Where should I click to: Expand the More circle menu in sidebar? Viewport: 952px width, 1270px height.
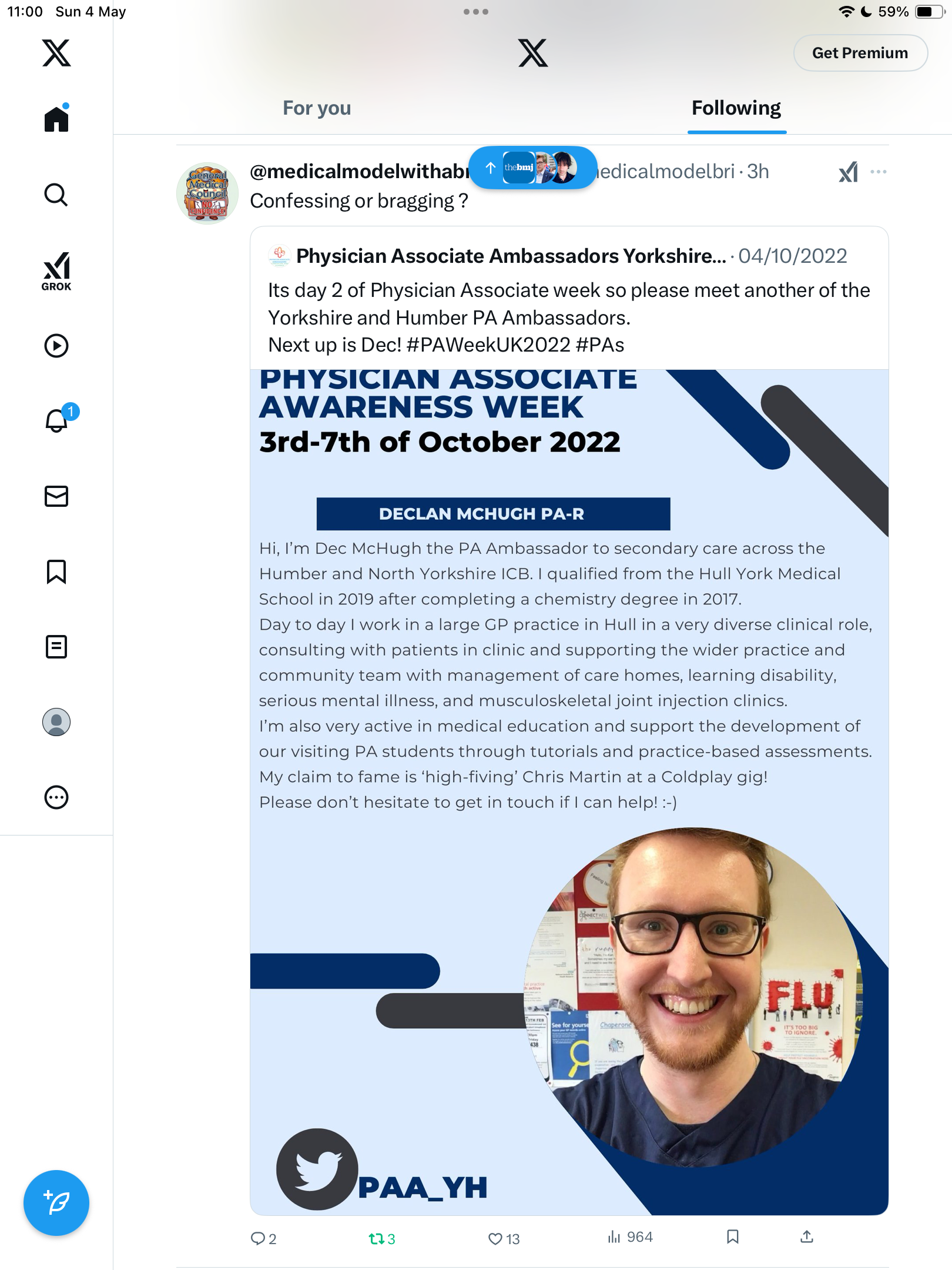coord(56,797)
